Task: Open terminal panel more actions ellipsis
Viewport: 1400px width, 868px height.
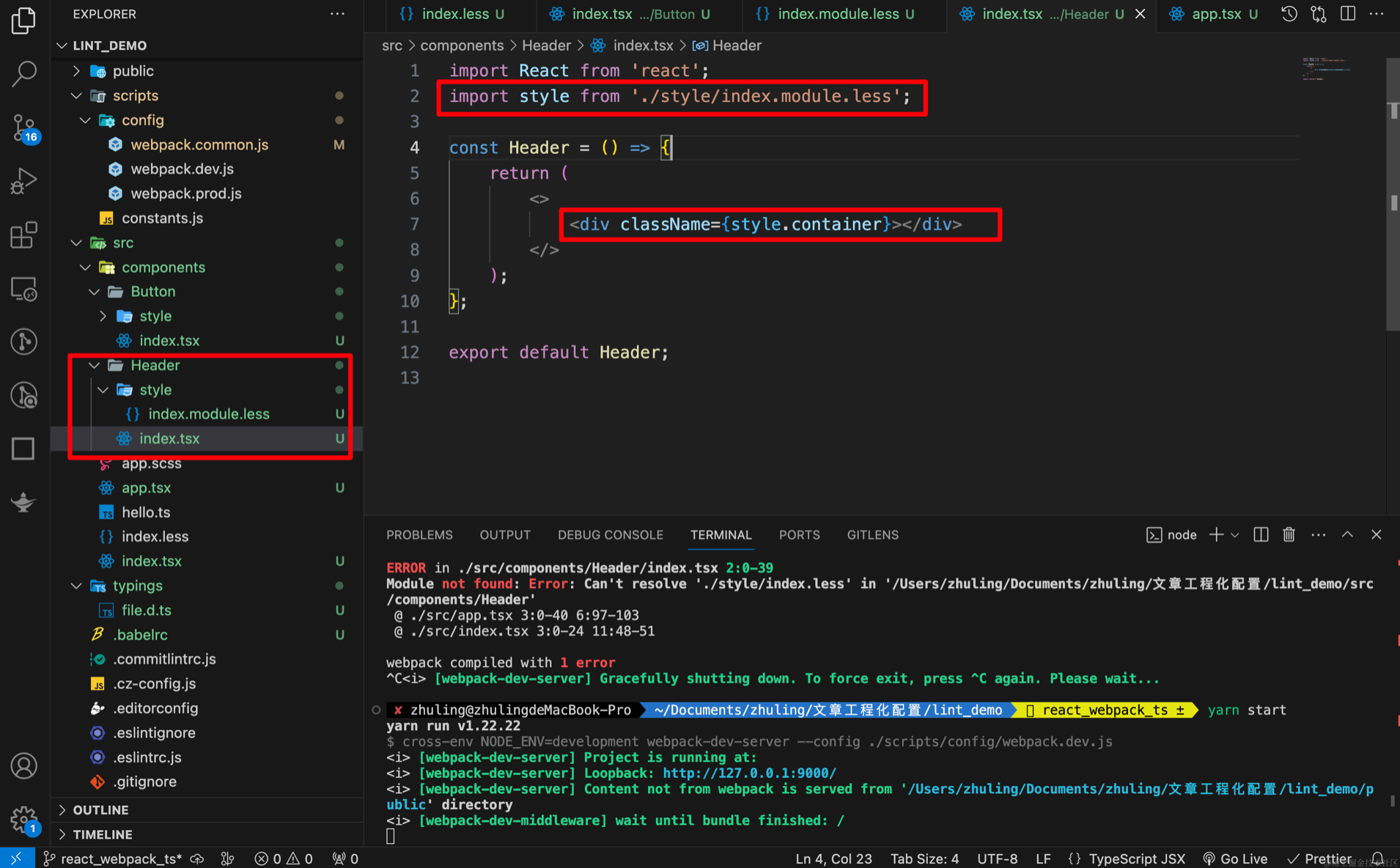Action: (1318, 534)
